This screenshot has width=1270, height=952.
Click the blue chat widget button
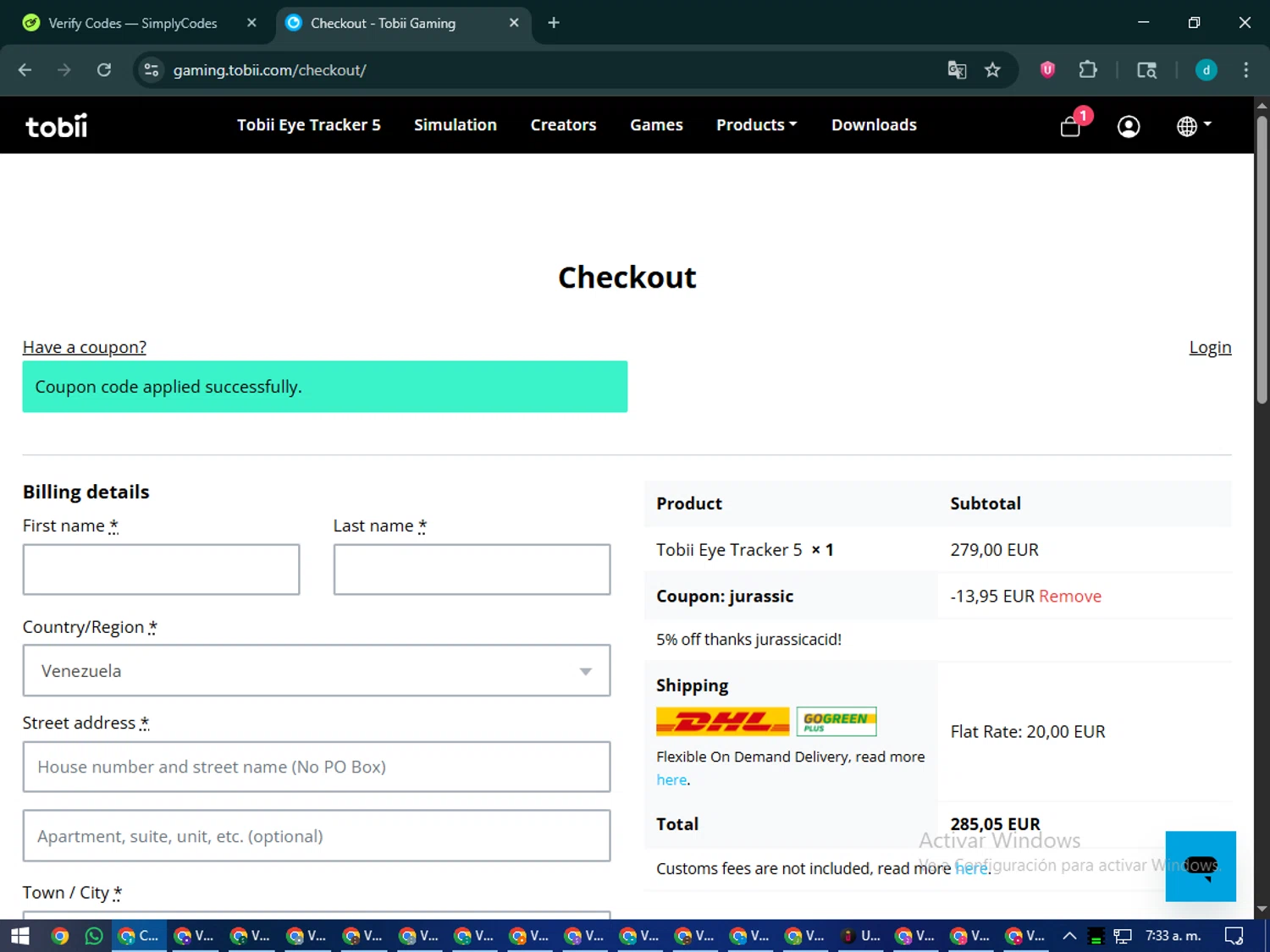pyautogui.click(x=1201, y=866)
